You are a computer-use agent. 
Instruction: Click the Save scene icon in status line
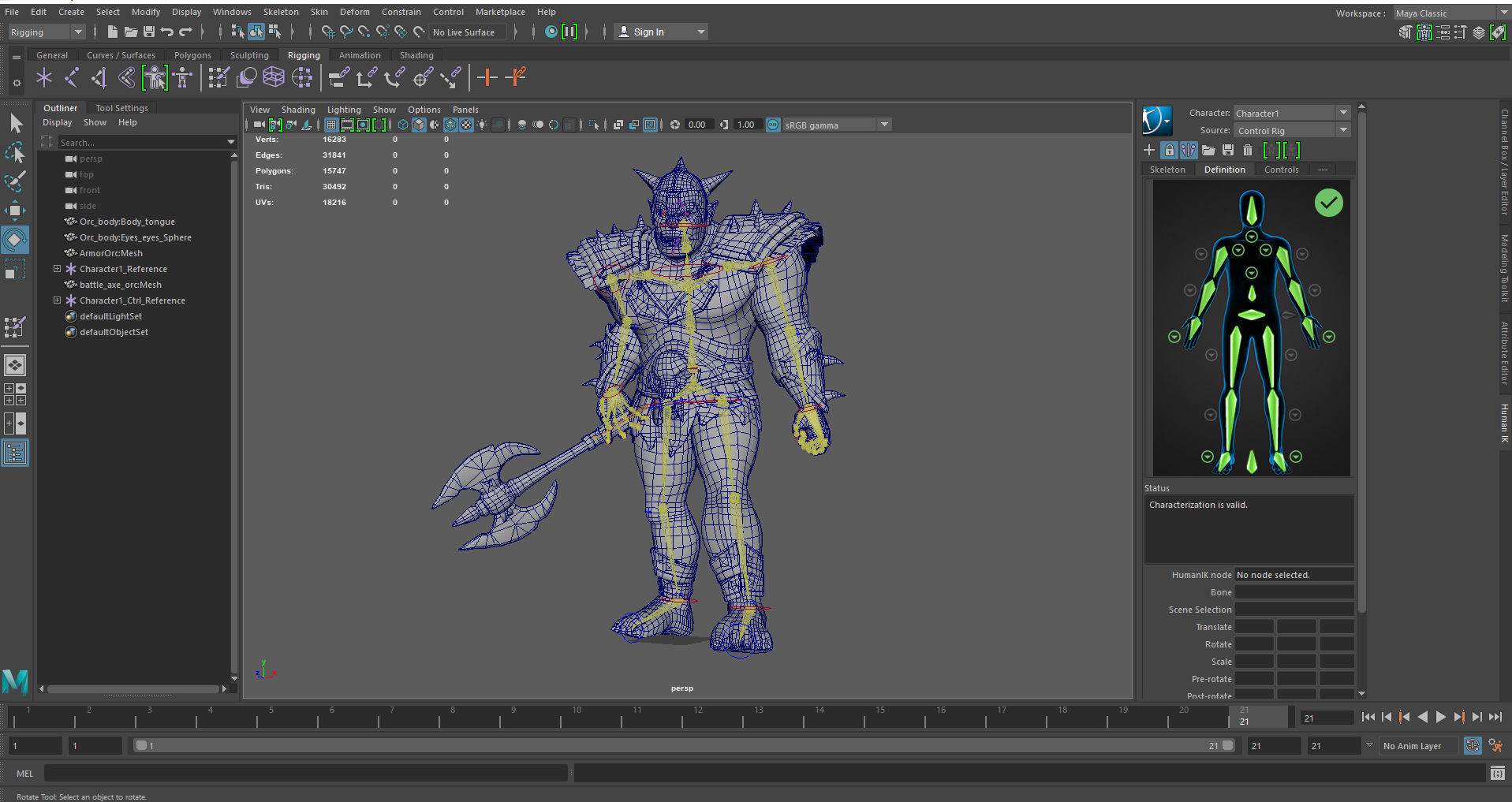[x=149, y=32]
